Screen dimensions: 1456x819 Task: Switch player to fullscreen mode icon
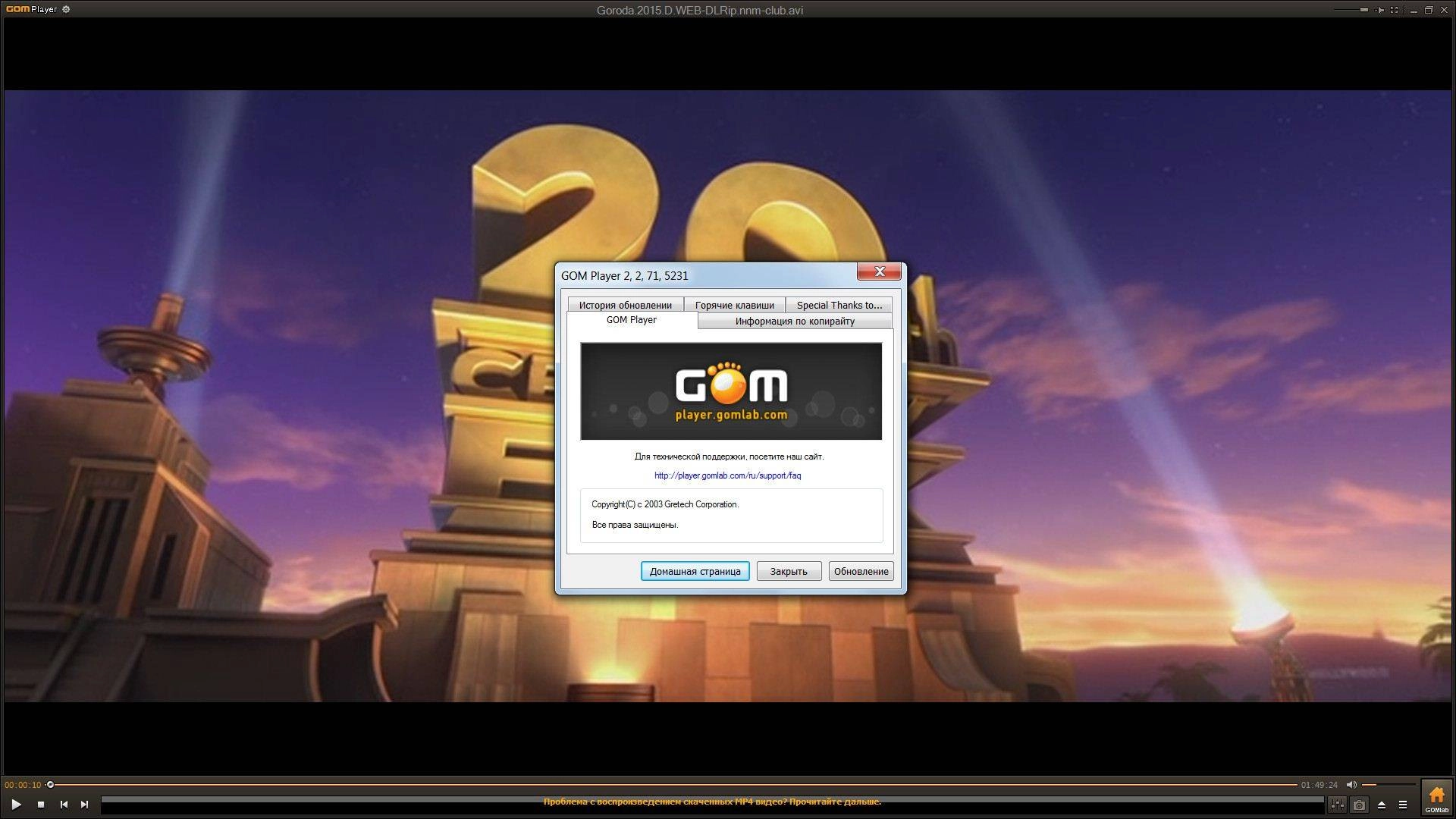[x=1395, y=10]
